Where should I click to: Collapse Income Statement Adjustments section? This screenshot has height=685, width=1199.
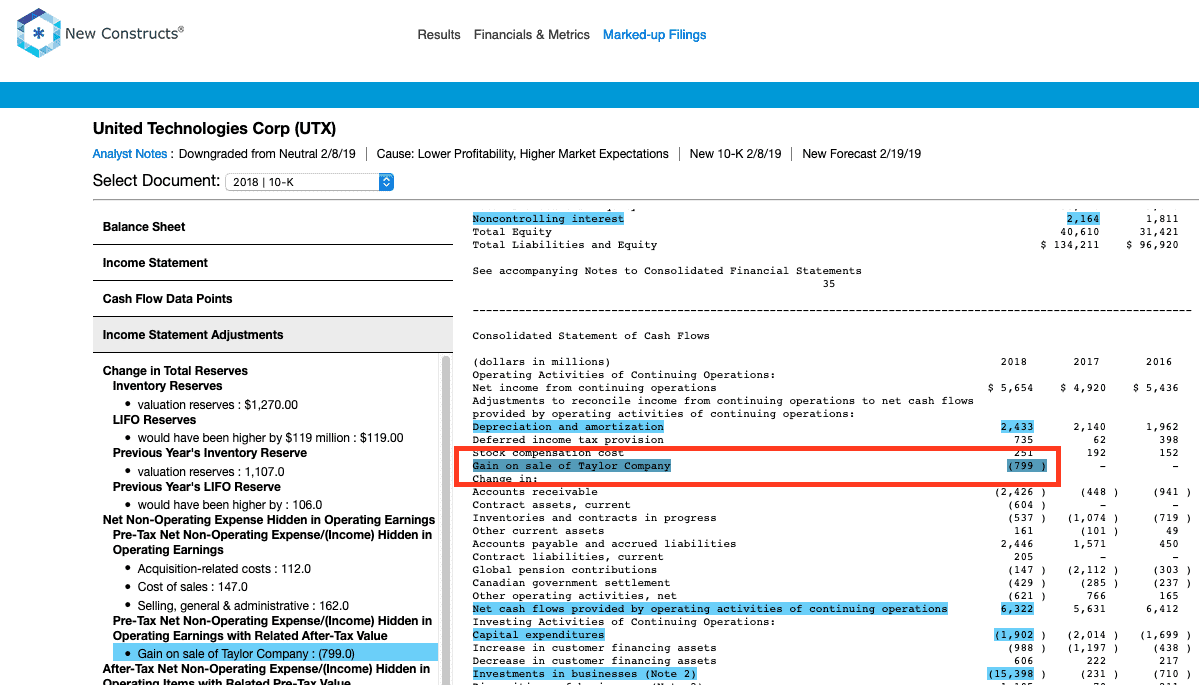coord(273,335)
